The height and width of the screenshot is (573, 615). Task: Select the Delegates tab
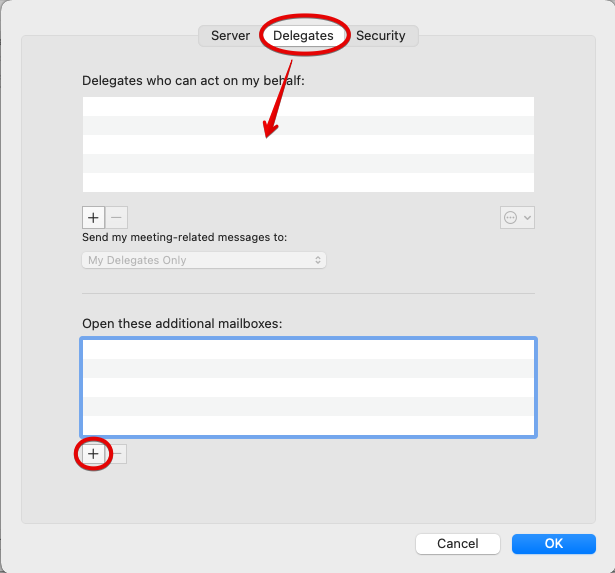[x=303, y=36]
